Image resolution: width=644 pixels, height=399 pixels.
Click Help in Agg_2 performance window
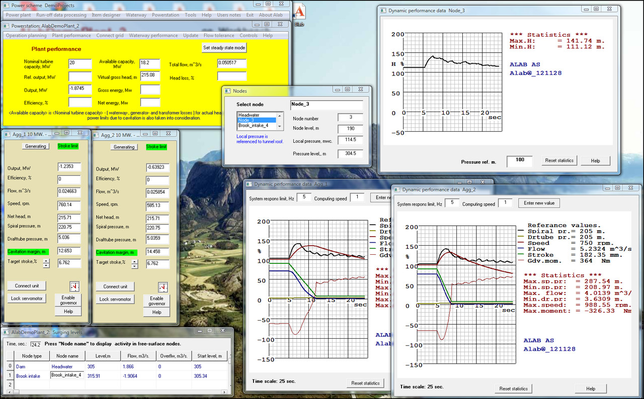[x=590, y=388]
